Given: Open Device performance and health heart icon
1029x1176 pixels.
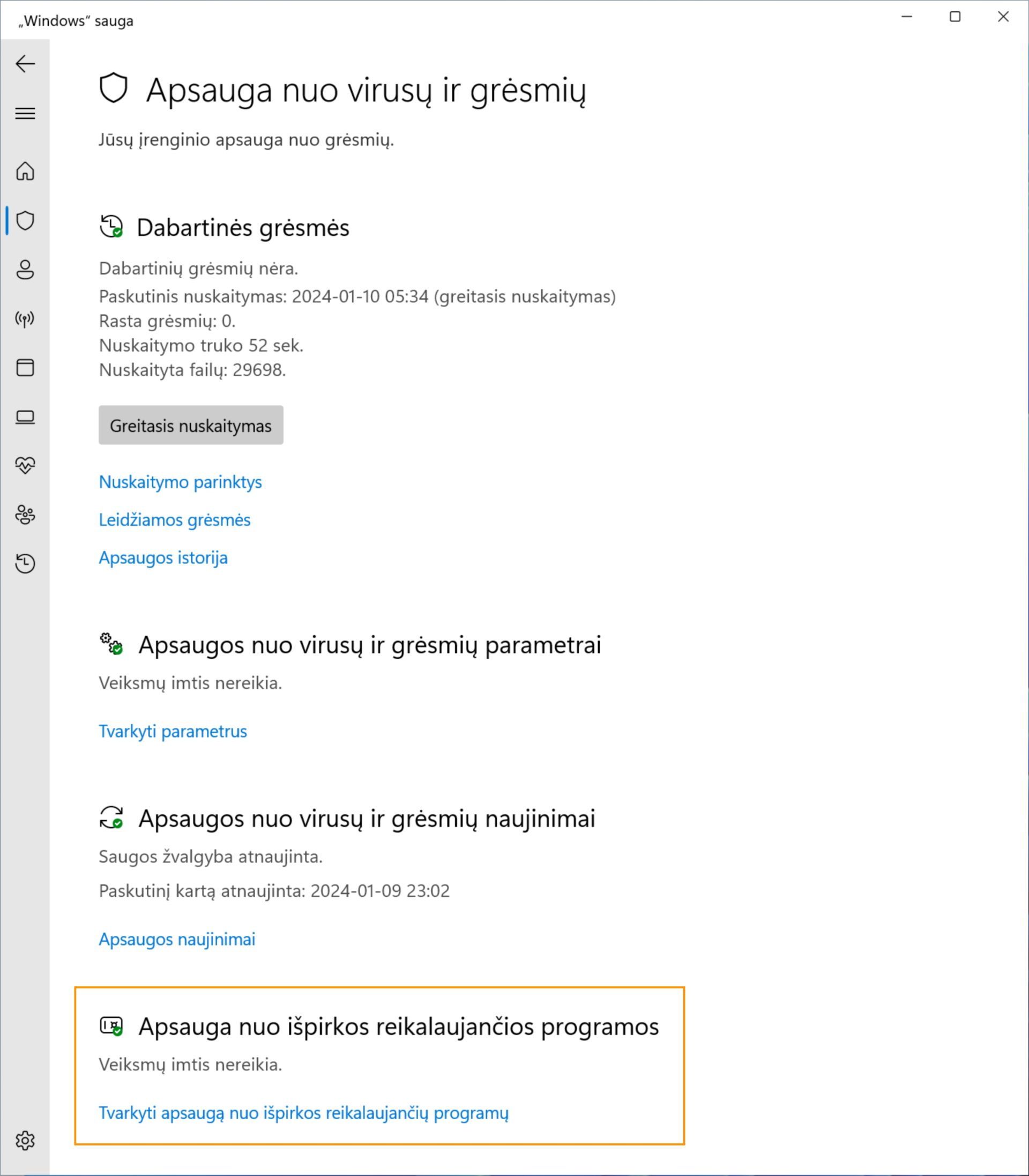Looking at the screenshot, I should pos(25,465).
